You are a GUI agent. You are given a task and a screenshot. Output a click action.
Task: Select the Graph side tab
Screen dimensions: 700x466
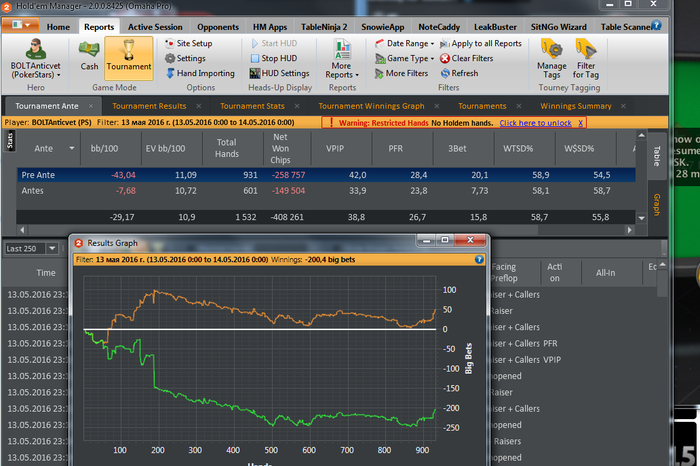657,204
